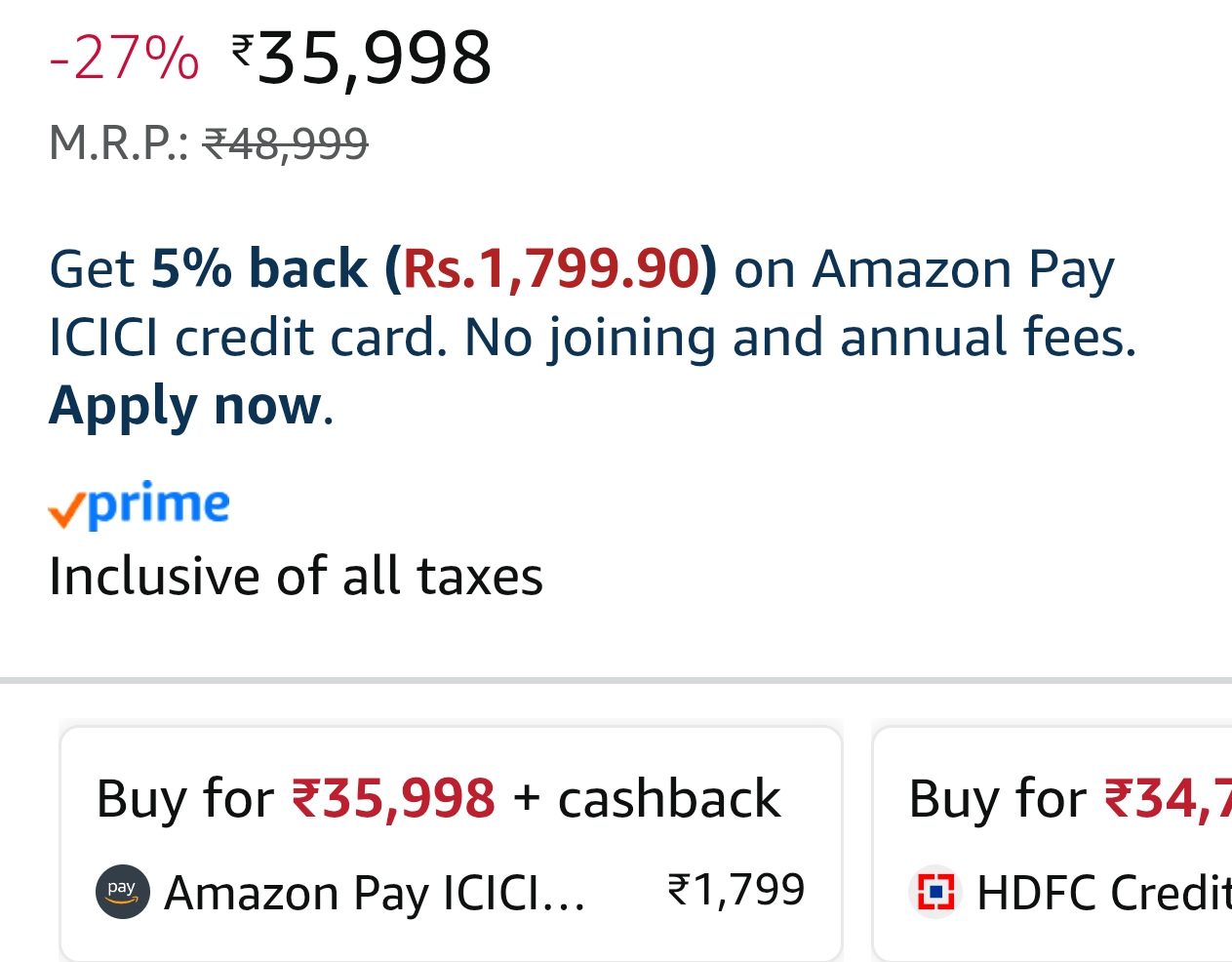Click the blue Prime logo

(x=158, y=505)
